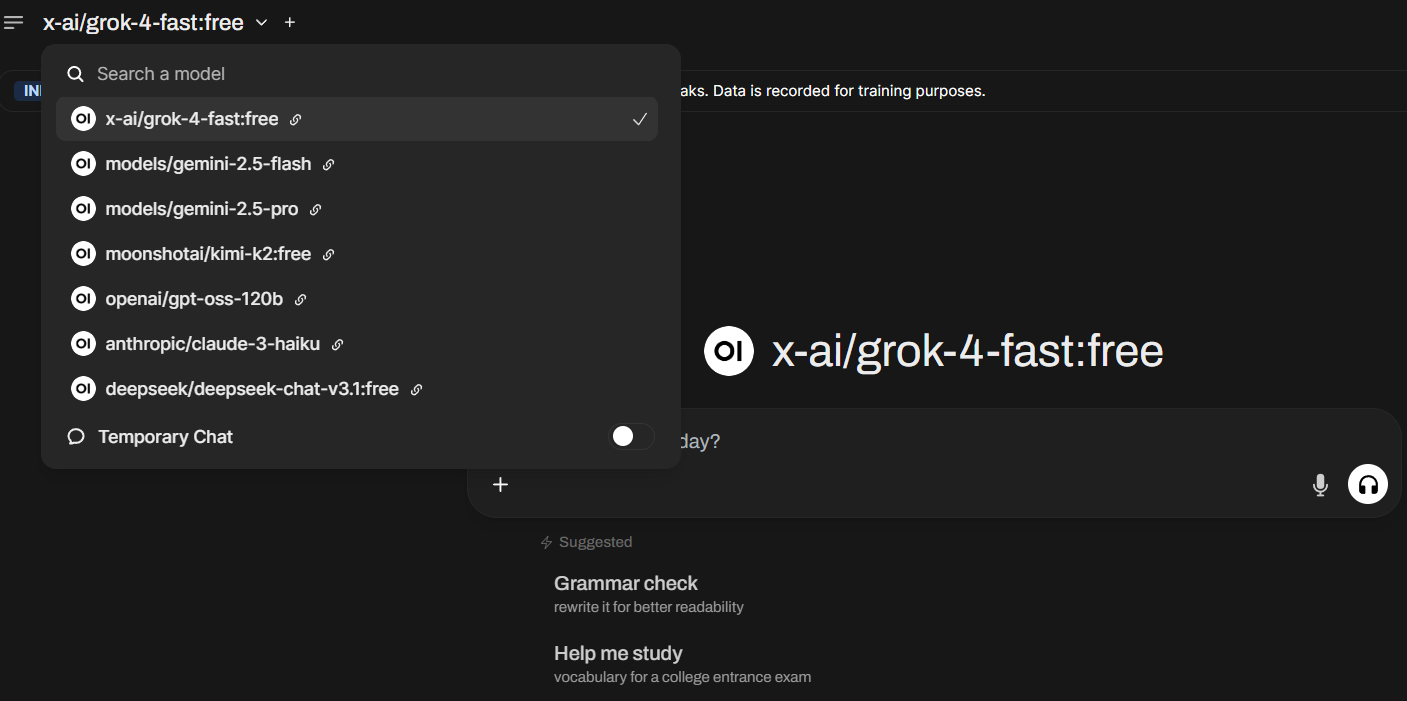Open attachments with the plus button in chat box

coord(501,485)
